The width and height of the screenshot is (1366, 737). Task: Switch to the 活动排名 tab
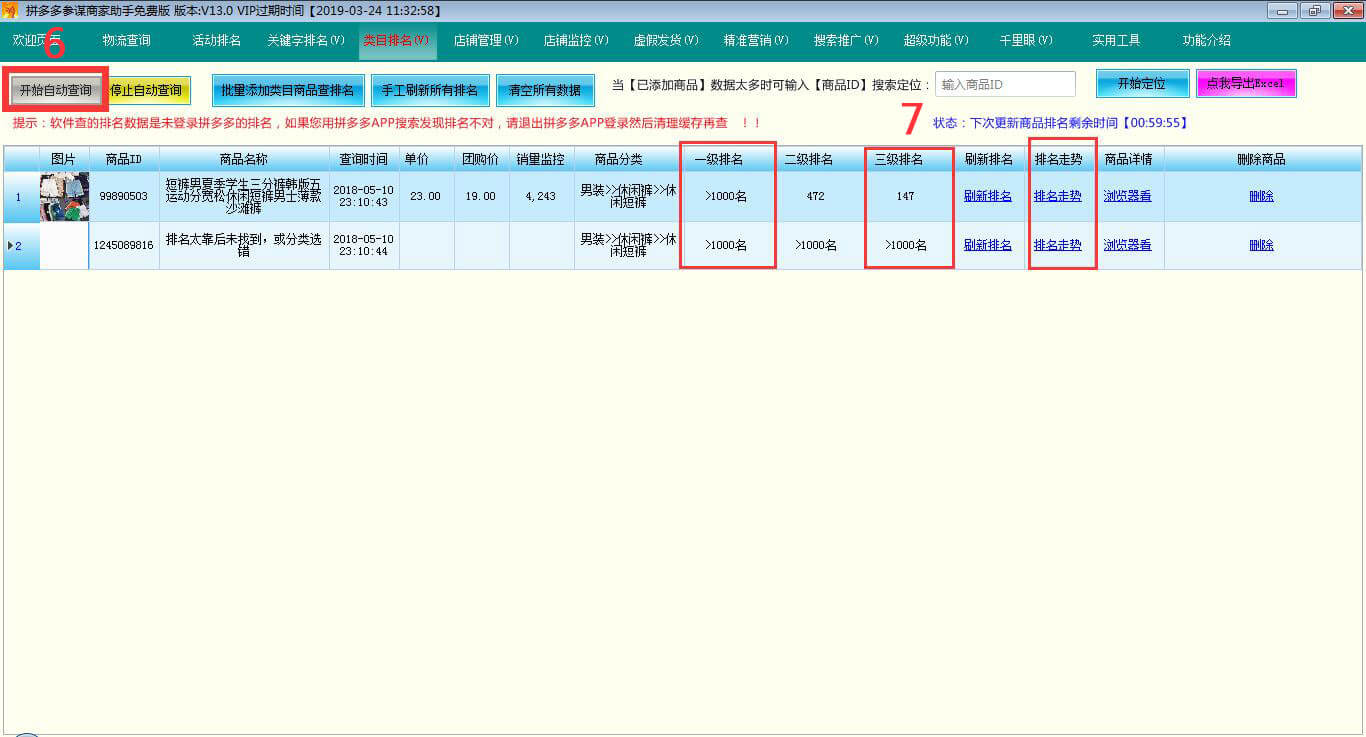click(x=216, y=41)
